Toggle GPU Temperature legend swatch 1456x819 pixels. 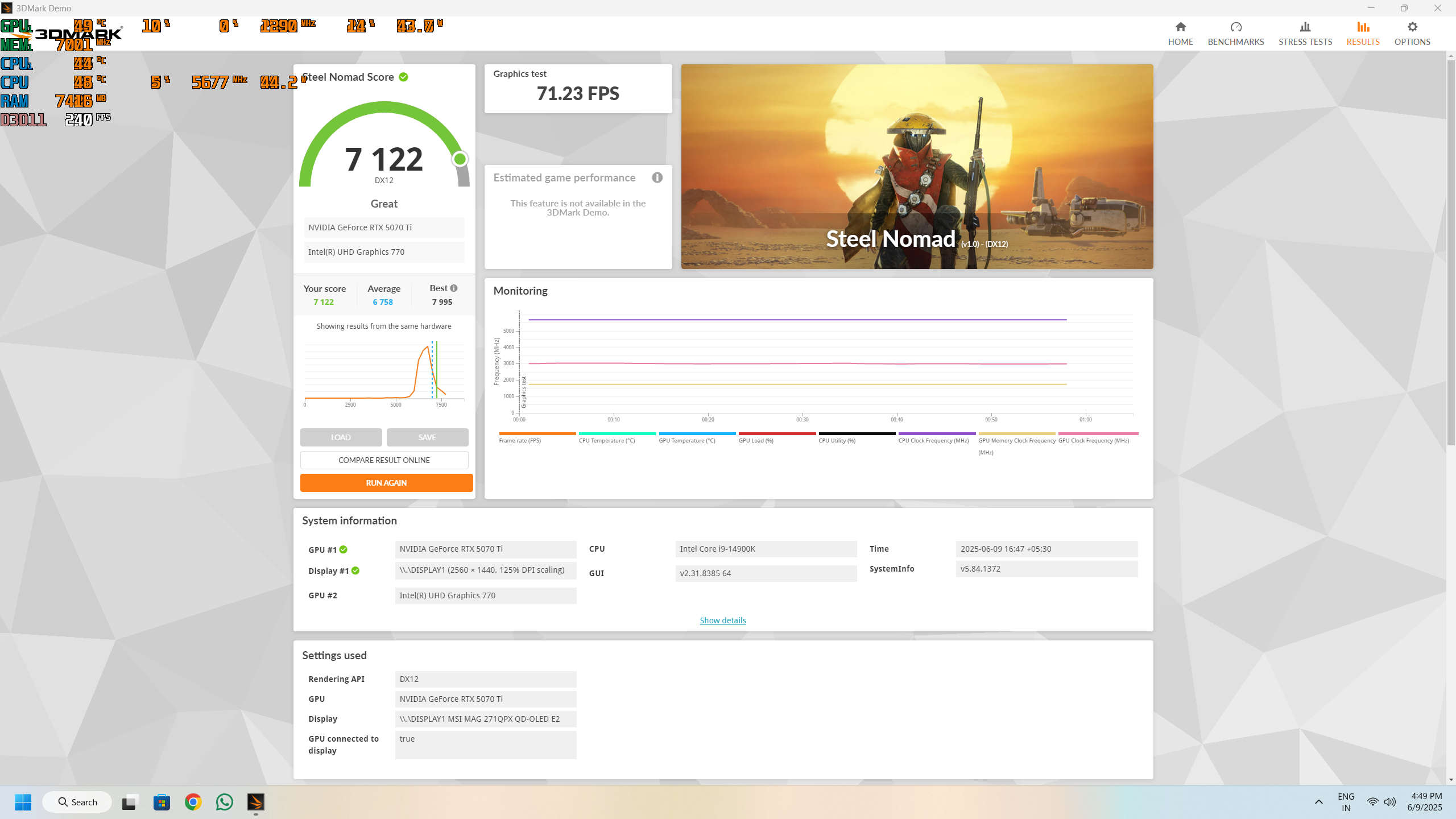point(697,434)
